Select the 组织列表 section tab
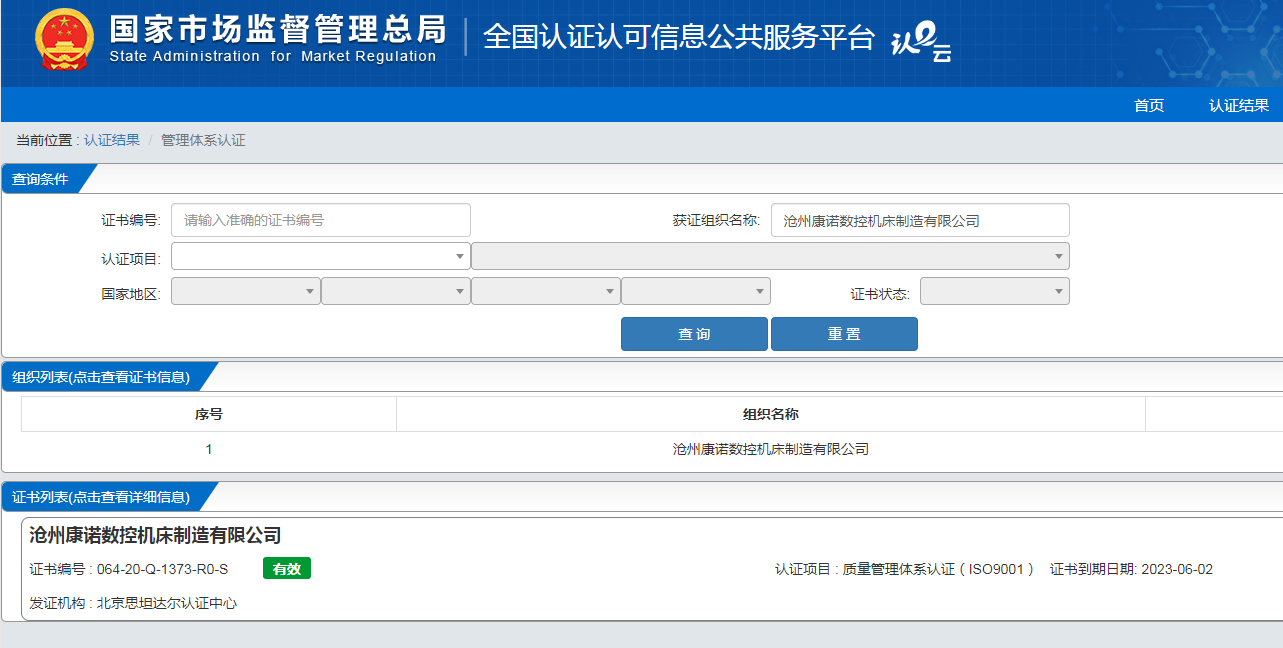1283x648 pixels. point(105,377)
